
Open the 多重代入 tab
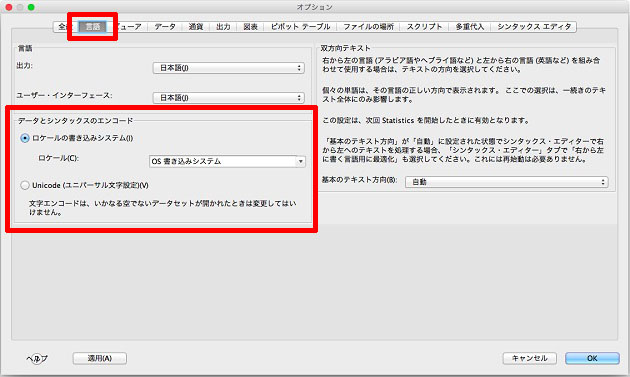pyautogui.click(x=470, y=27)
